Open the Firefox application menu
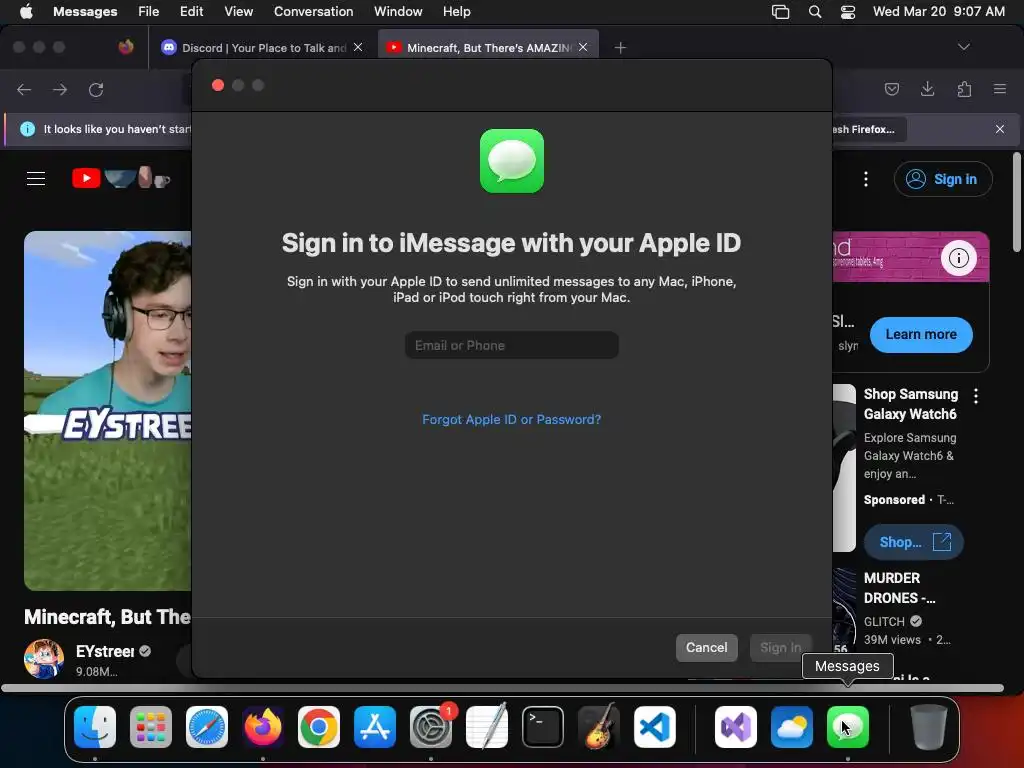 tap(1000, 89)
